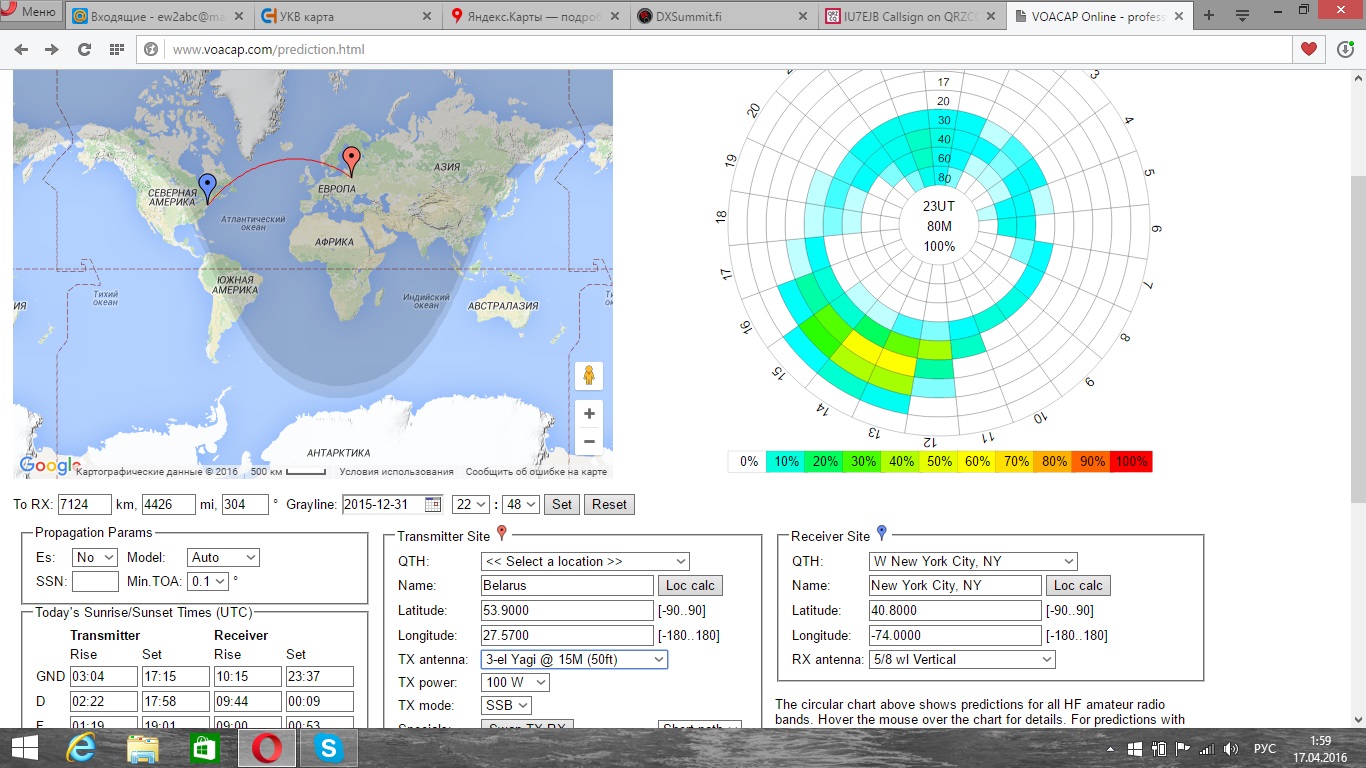Click the Grayline Reset button
Image resolution: width=1366 pixels, height=768 pixels.
609,504
